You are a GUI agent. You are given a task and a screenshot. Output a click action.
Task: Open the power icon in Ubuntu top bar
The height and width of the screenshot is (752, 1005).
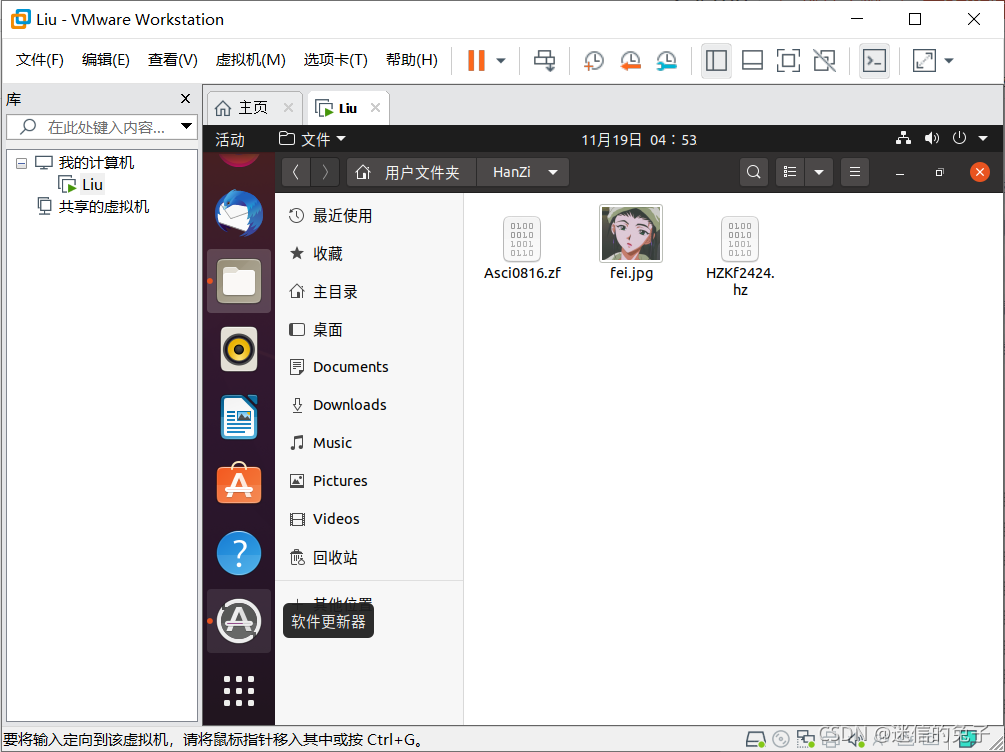959,138
